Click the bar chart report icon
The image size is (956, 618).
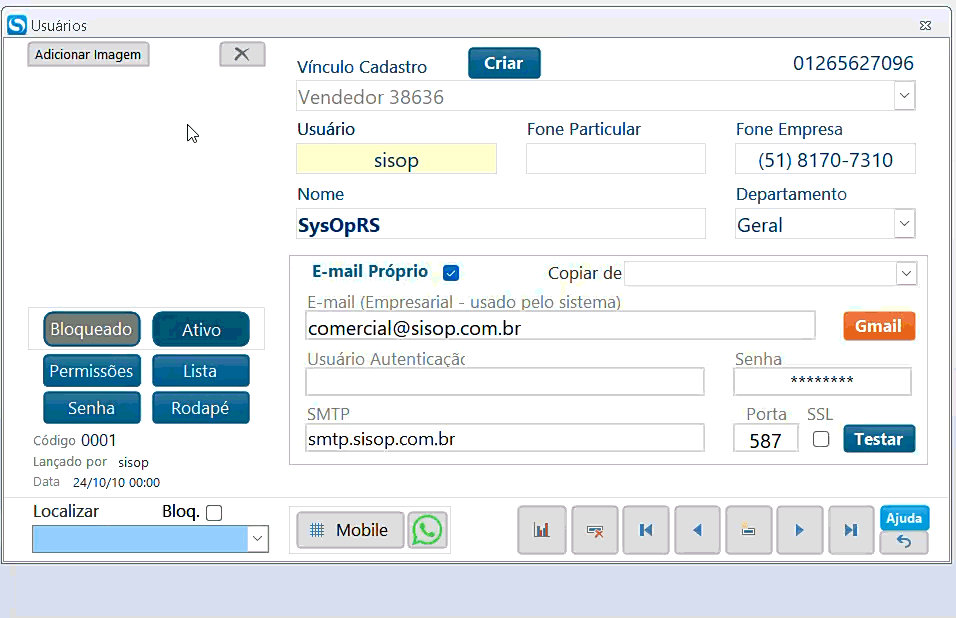(542, 530)
